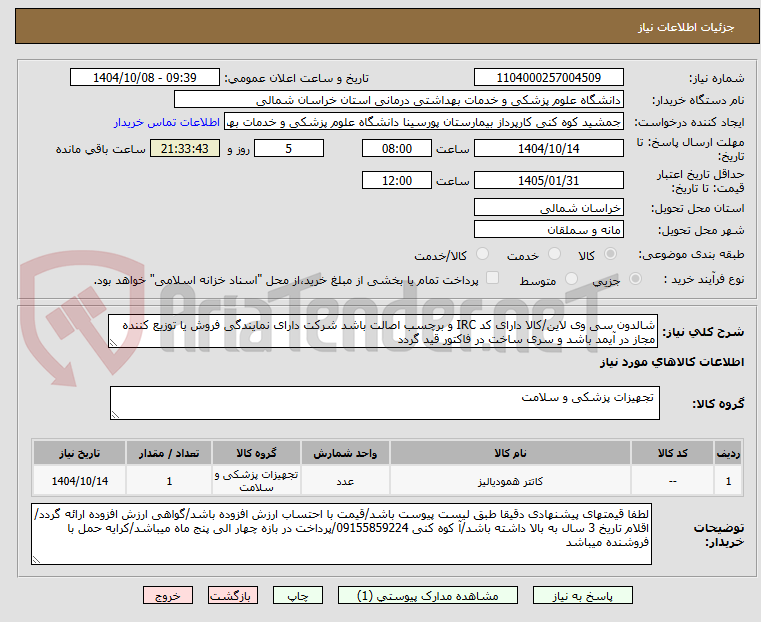Toggle the اسناد خزانه اسلامی payment checkbox
Screen dimensions: 761x622
coord(492,278)
